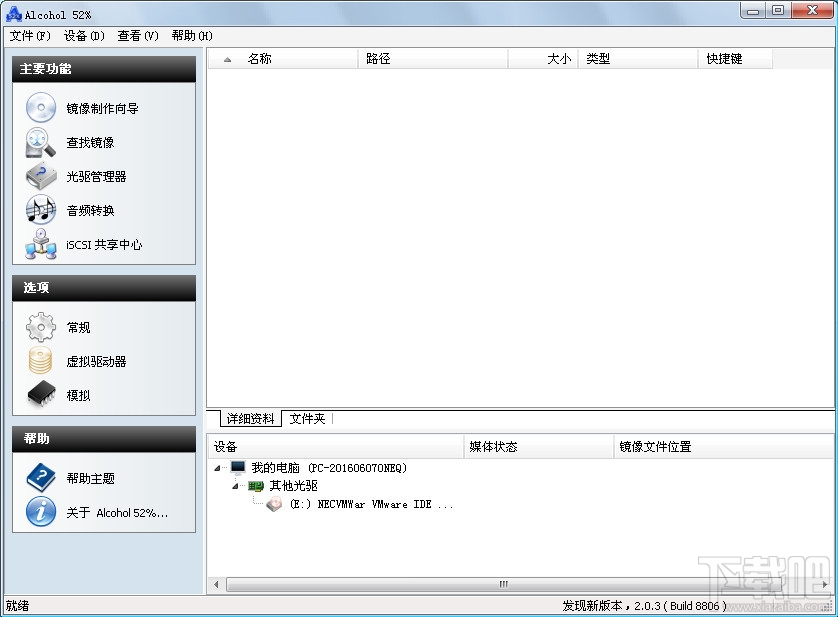The image size is (838, 617).
Task: Click the 光驱管理器 drive icon
Action: click(x=41, y=176)
